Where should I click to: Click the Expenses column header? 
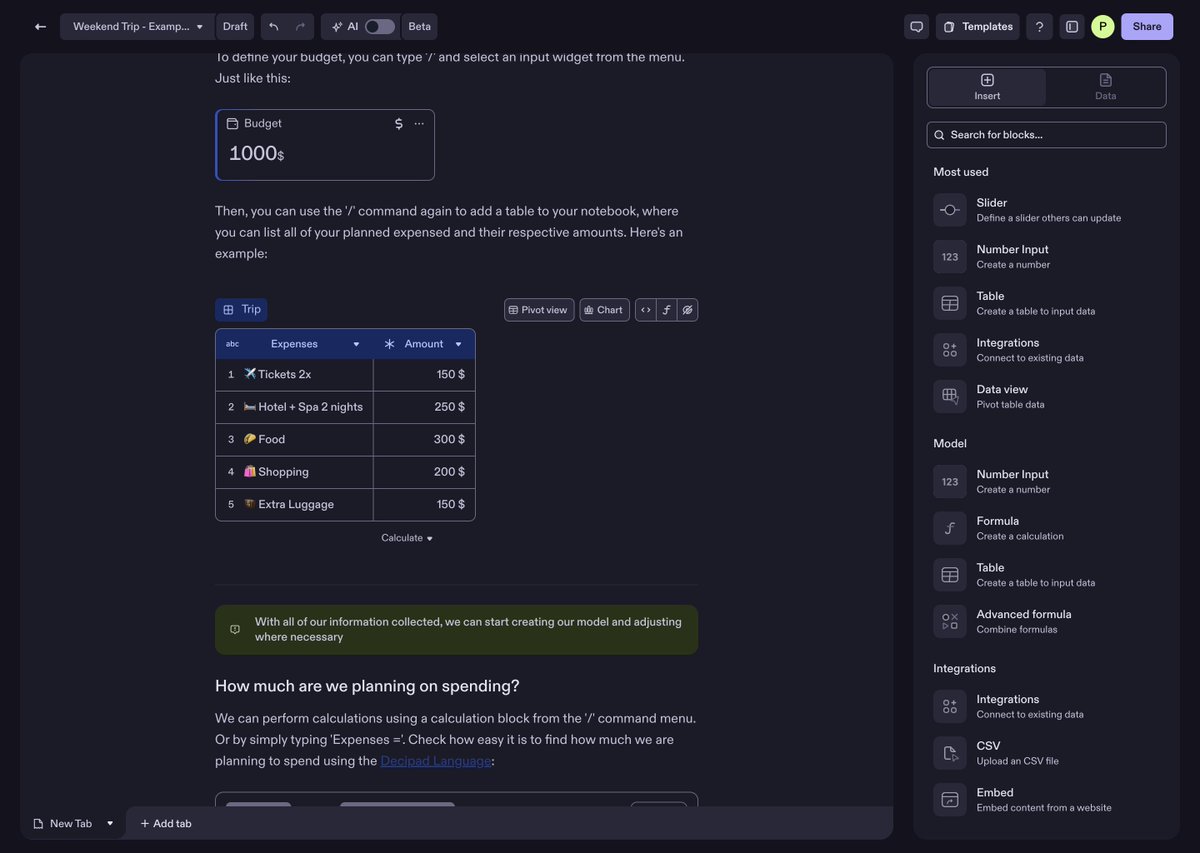(294, 344)
